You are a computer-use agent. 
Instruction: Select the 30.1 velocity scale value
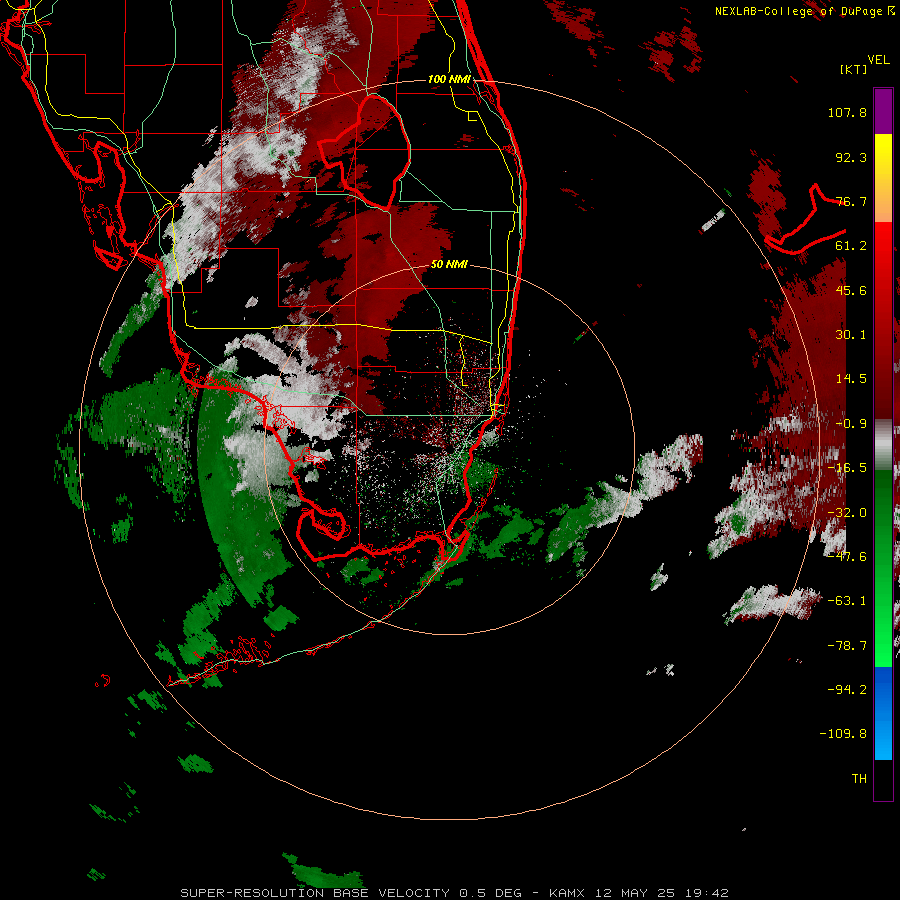(x=851, y=335)
